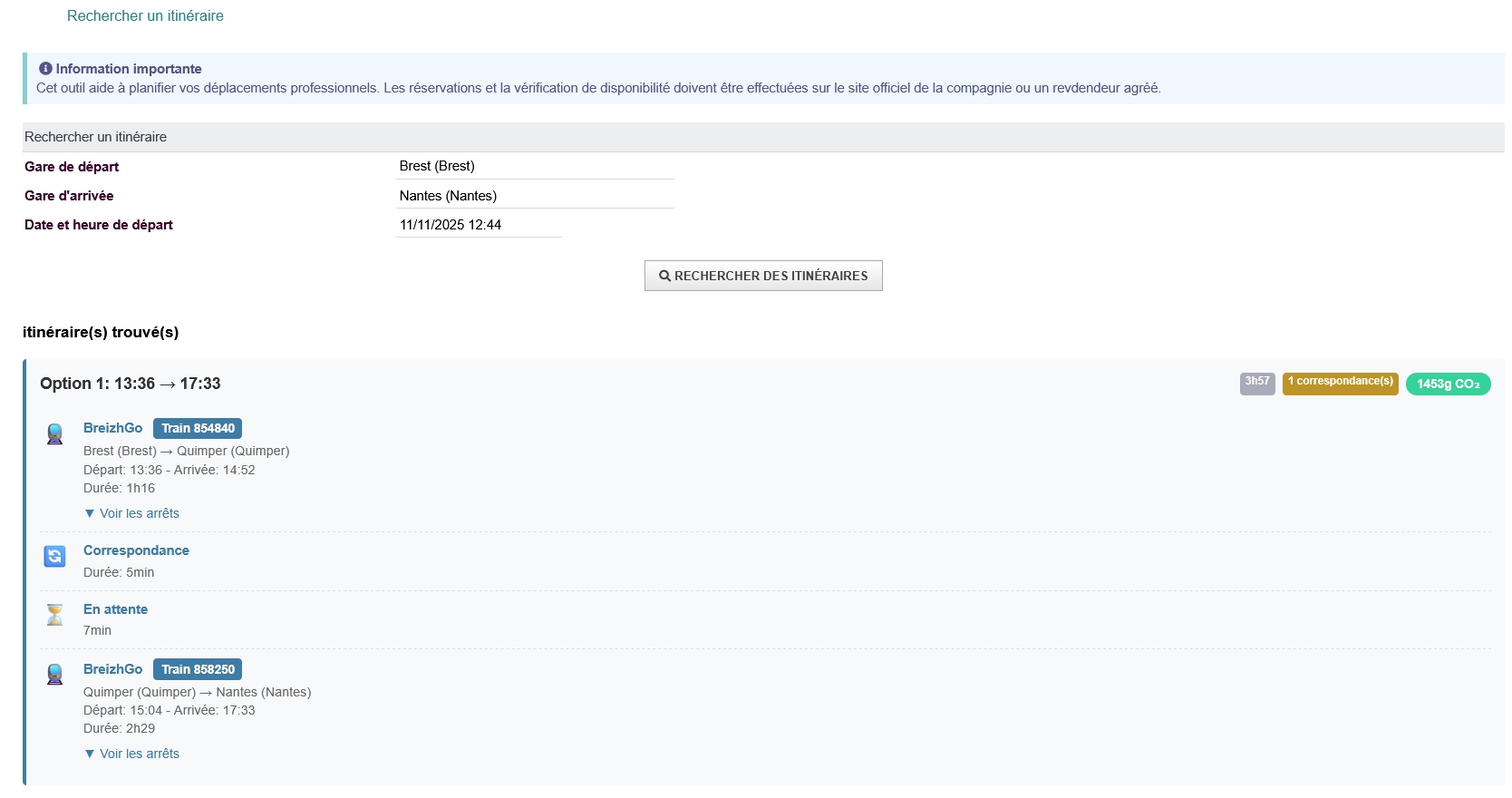Click the train icon for Train 858250

click(x=54, y=675)
